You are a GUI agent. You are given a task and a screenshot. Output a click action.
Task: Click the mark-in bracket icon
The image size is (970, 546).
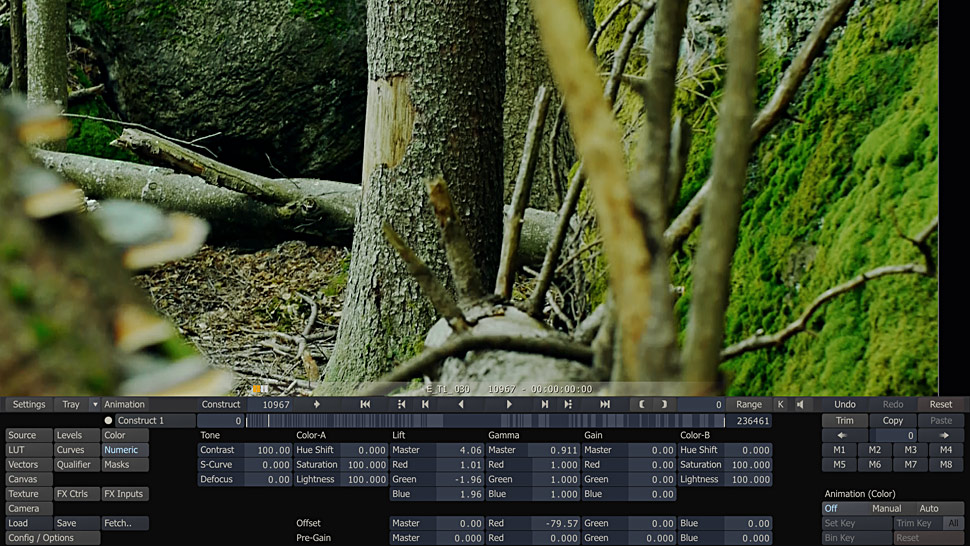tap(642, 404)
